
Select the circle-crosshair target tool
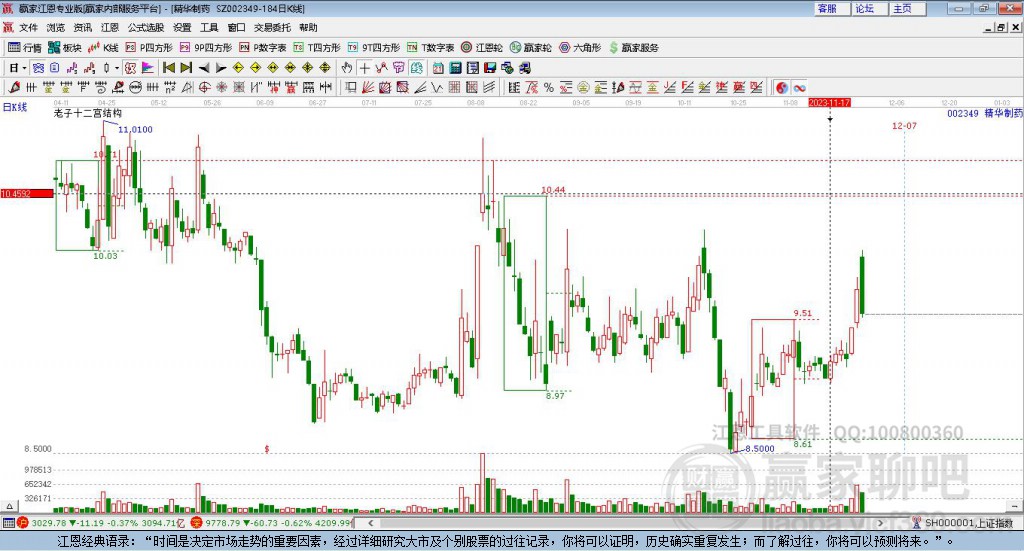point(204,87)
